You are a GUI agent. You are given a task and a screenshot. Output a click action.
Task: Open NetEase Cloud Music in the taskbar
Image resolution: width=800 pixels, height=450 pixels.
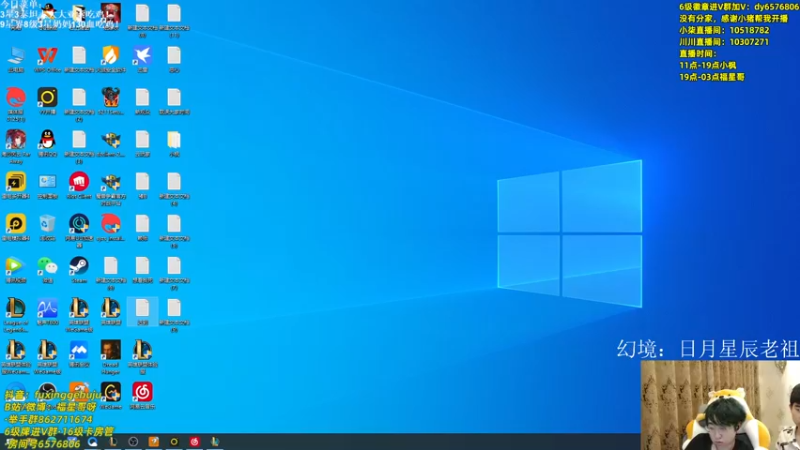(194, 442)
